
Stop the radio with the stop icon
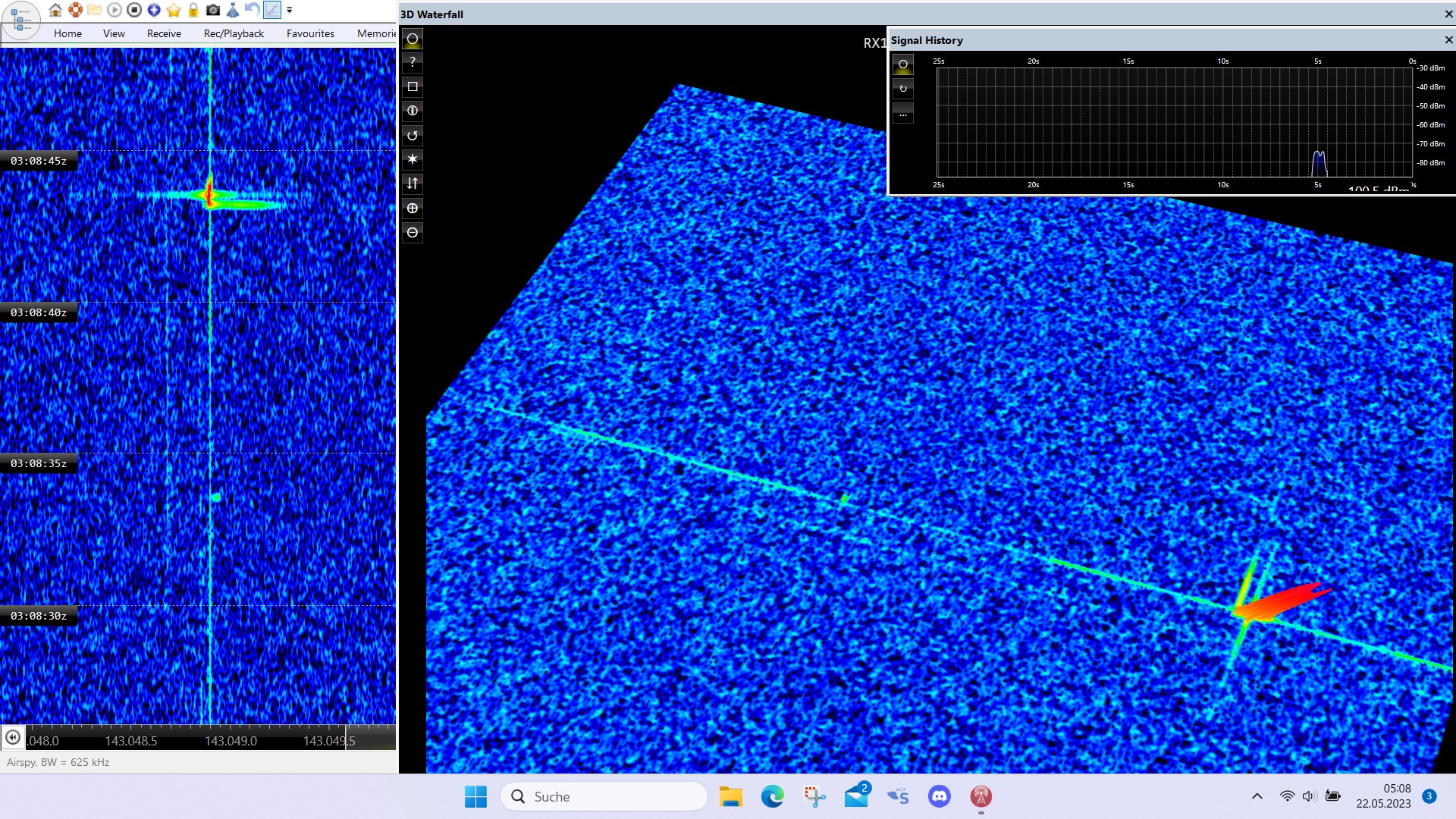pos(134,10)
